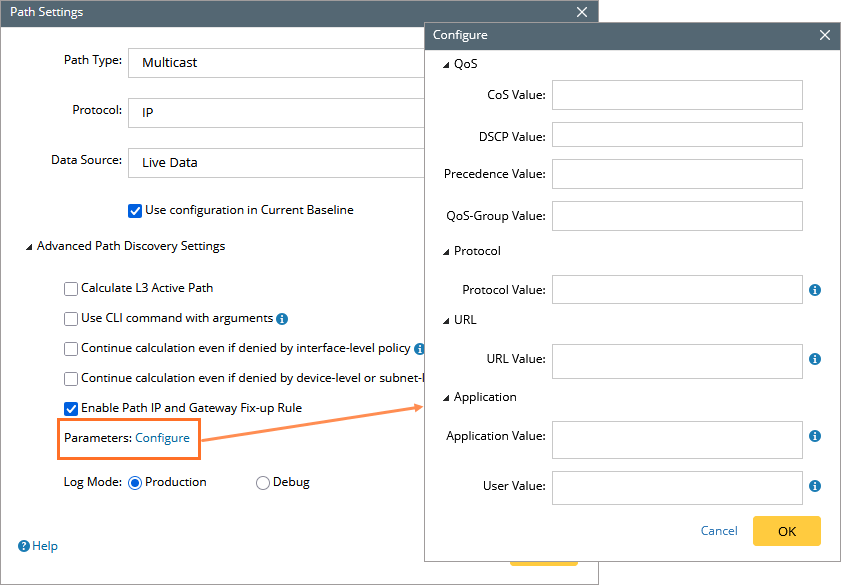Collapse the QoS section
The height and width of the screenshot is (585, 841).
(x=446, y=65)
